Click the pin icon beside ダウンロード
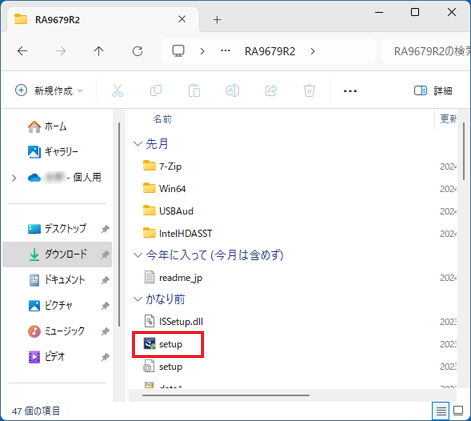Image resolution: width=471 pixels, height=421 pixels. pos(105,255)
